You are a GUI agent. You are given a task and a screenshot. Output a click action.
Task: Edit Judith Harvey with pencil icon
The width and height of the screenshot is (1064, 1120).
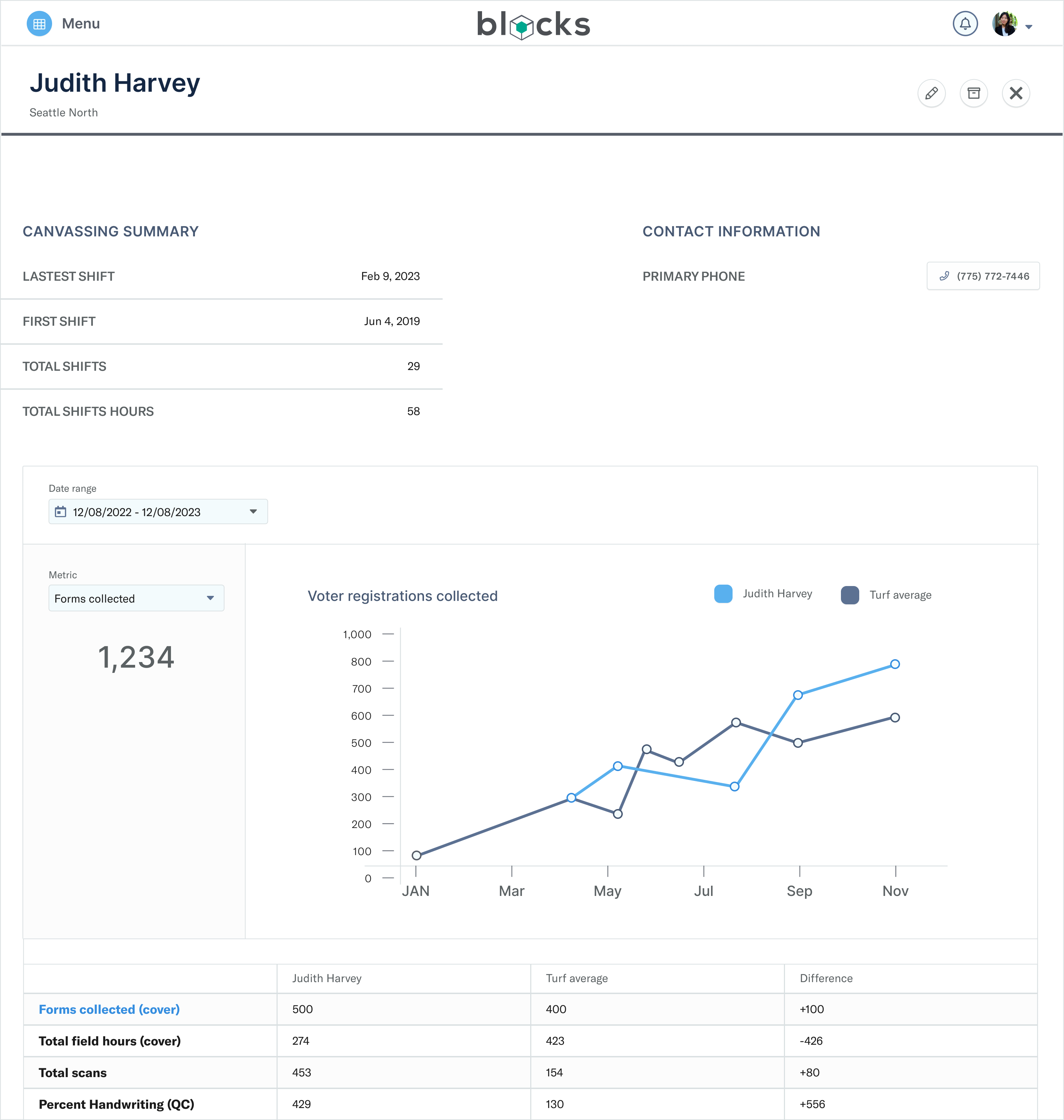point(931,93)
